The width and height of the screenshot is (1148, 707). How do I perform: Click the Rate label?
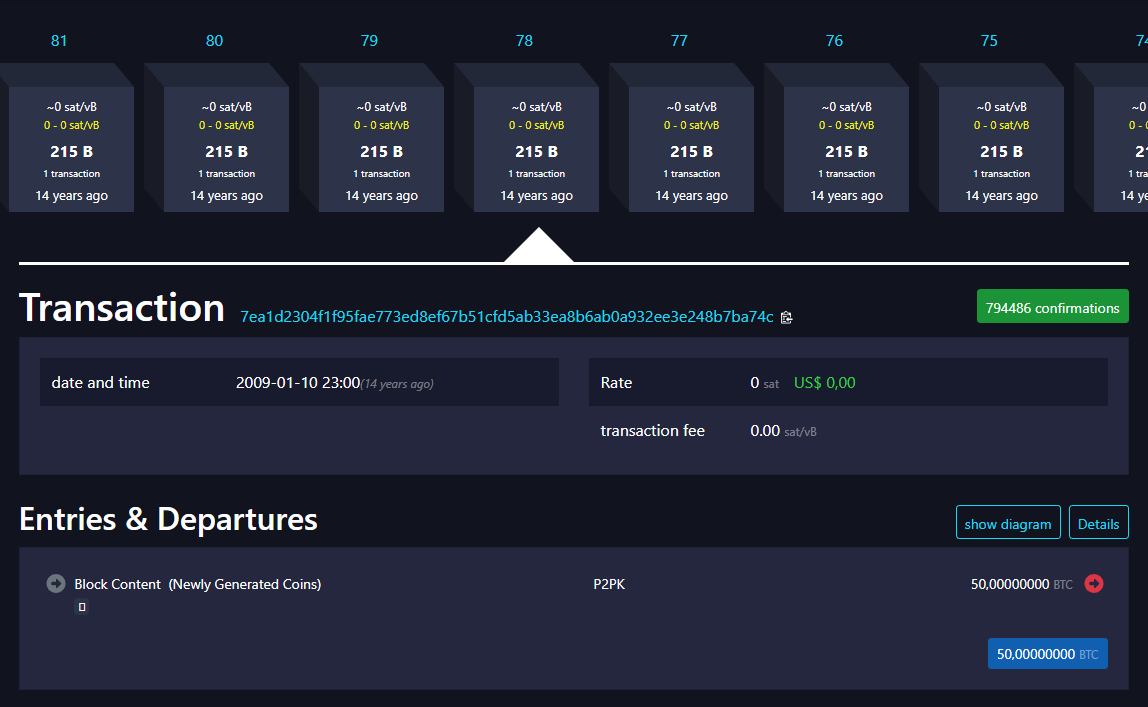pos(616,383)
